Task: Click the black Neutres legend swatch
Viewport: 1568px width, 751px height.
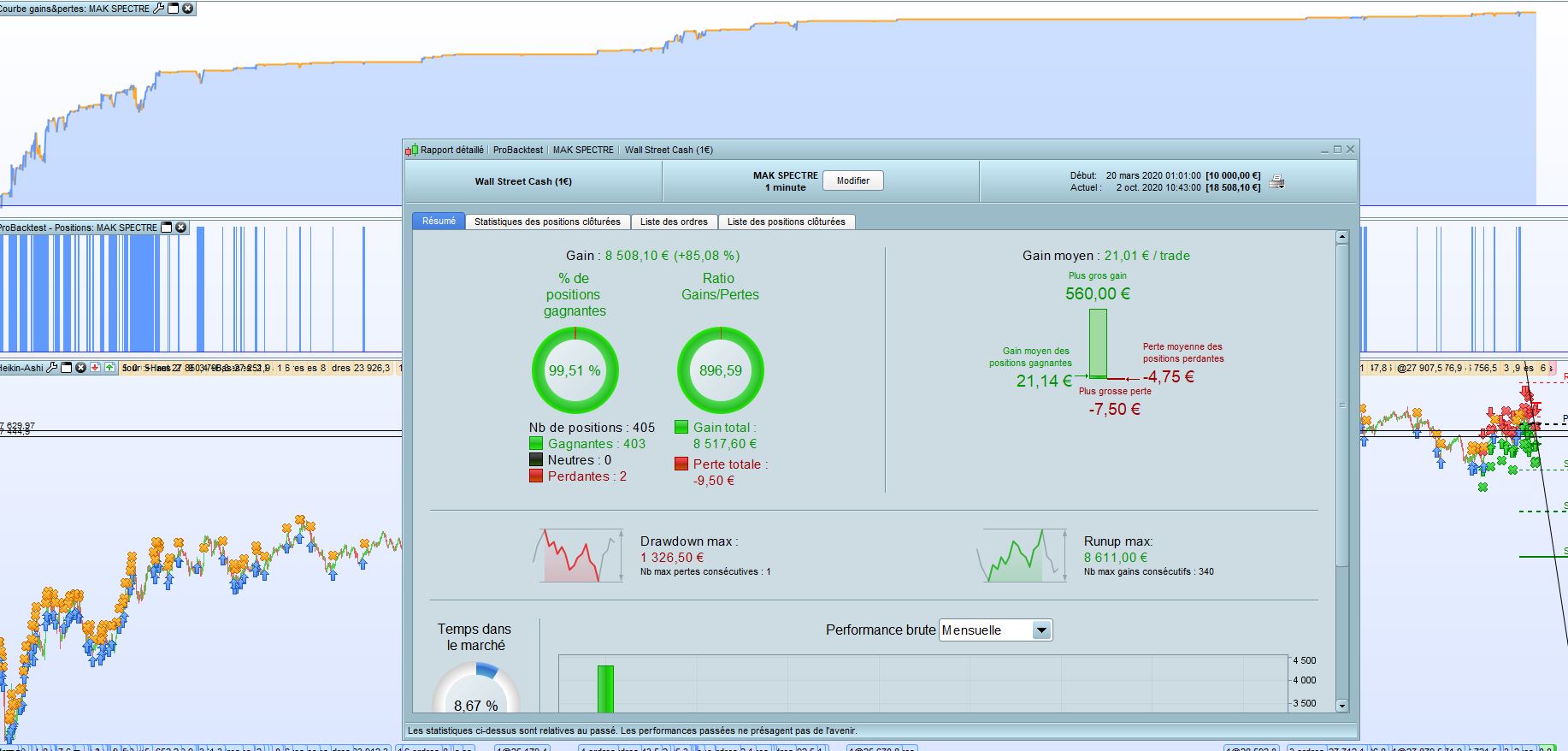Action: pos(536,459)
